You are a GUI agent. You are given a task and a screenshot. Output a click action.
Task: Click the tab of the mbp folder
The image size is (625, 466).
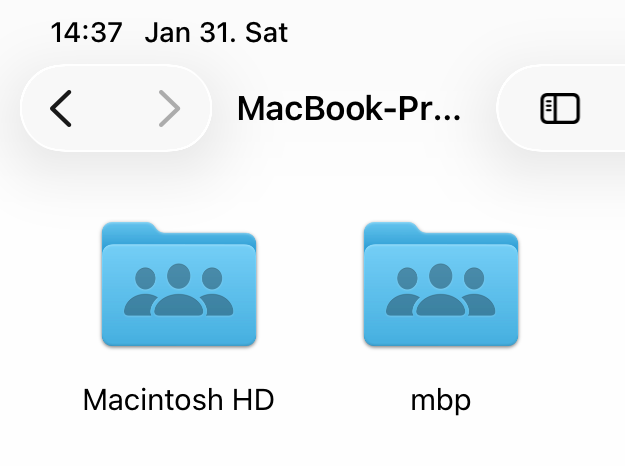pos(391,231)
